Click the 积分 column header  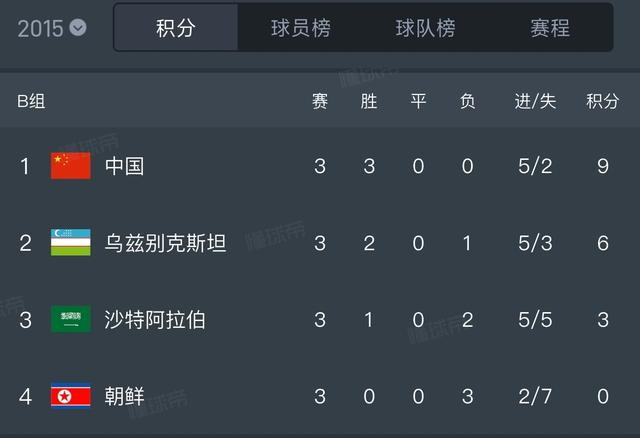(602, 101)
